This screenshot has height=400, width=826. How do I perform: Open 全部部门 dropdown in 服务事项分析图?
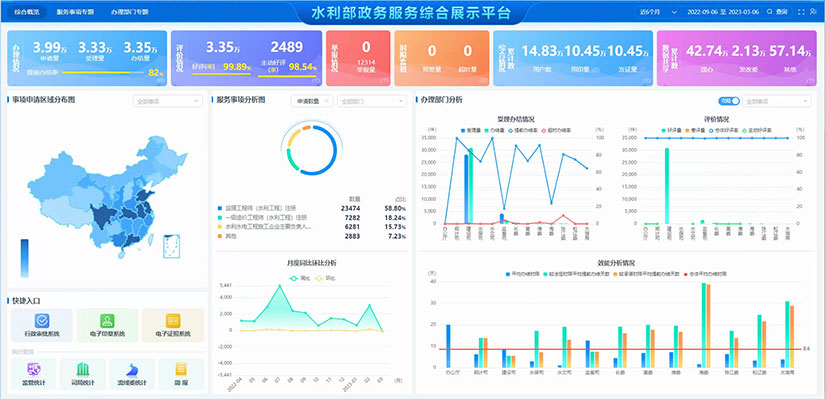coord(372,101)
